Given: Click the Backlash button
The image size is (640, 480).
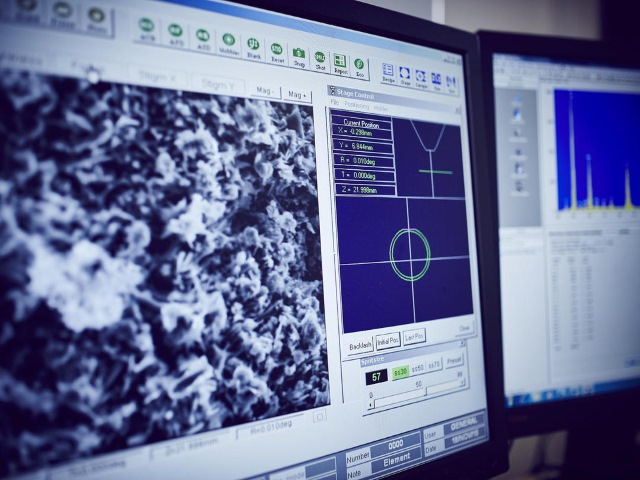Looking at the screenshot, I should pyautogui.click(x=360, y=345).
